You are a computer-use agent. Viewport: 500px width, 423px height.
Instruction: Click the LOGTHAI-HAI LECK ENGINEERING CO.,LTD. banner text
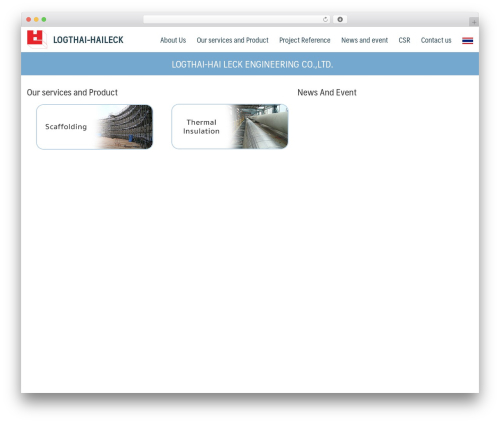tap(252, 64)
